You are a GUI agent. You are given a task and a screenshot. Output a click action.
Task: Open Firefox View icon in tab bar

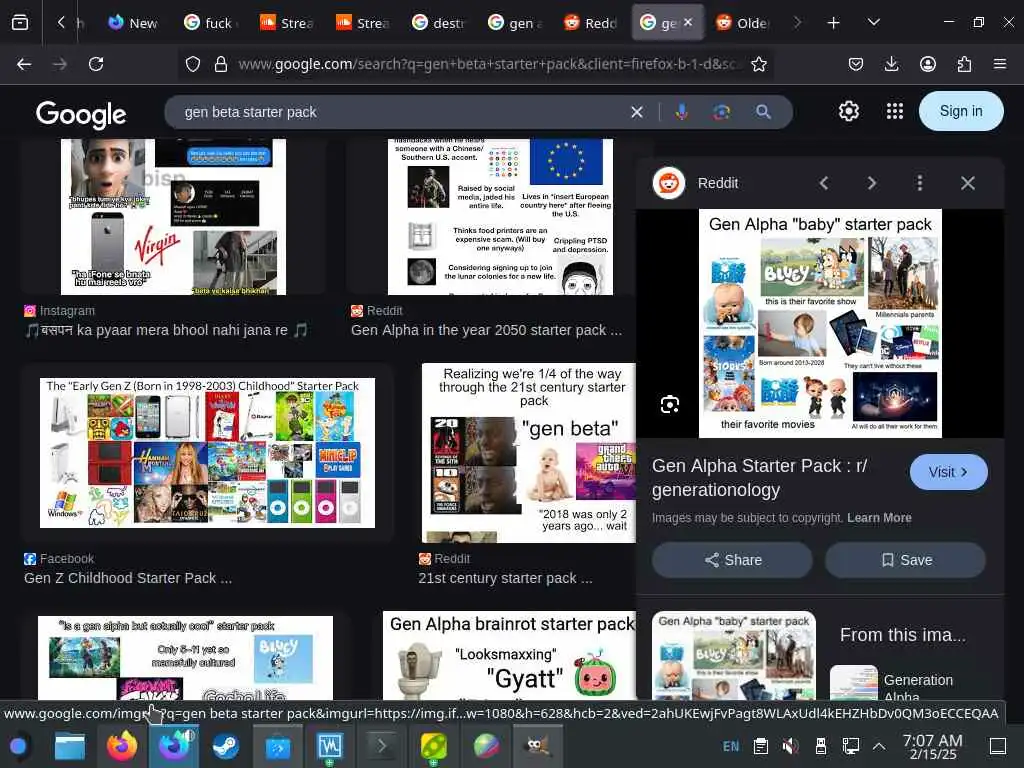[x=20, y=23]
